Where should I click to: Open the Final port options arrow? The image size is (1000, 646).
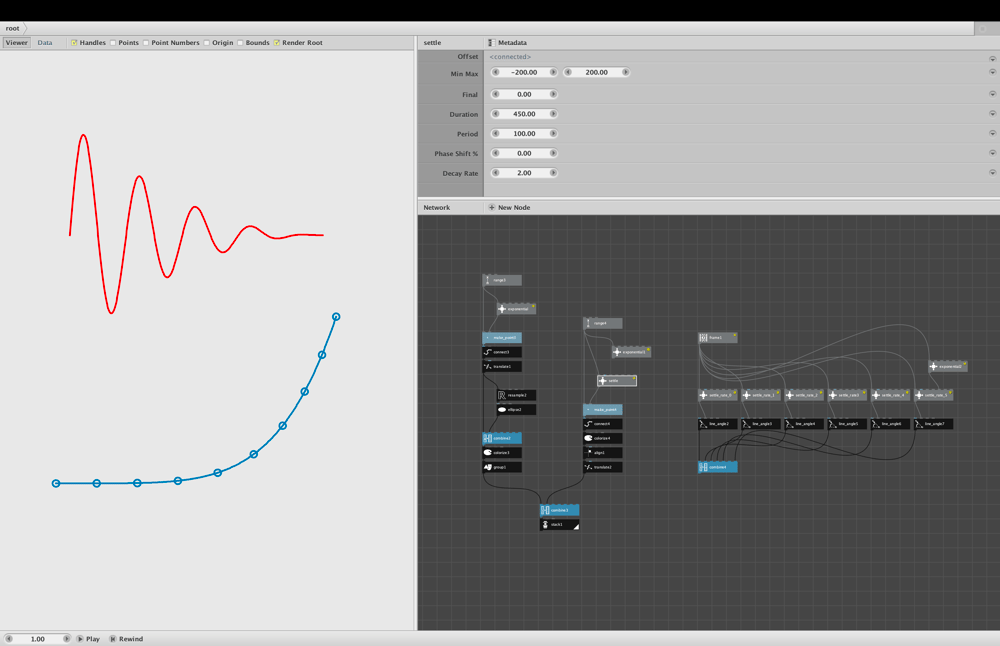tap(992, 94)
